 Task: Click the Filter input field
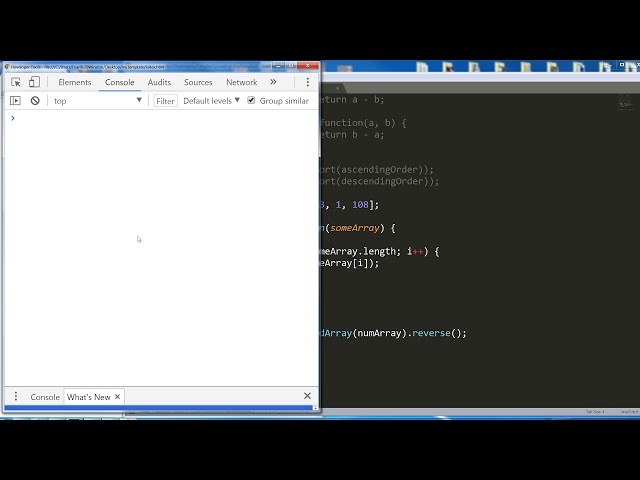tap(165, 101)
